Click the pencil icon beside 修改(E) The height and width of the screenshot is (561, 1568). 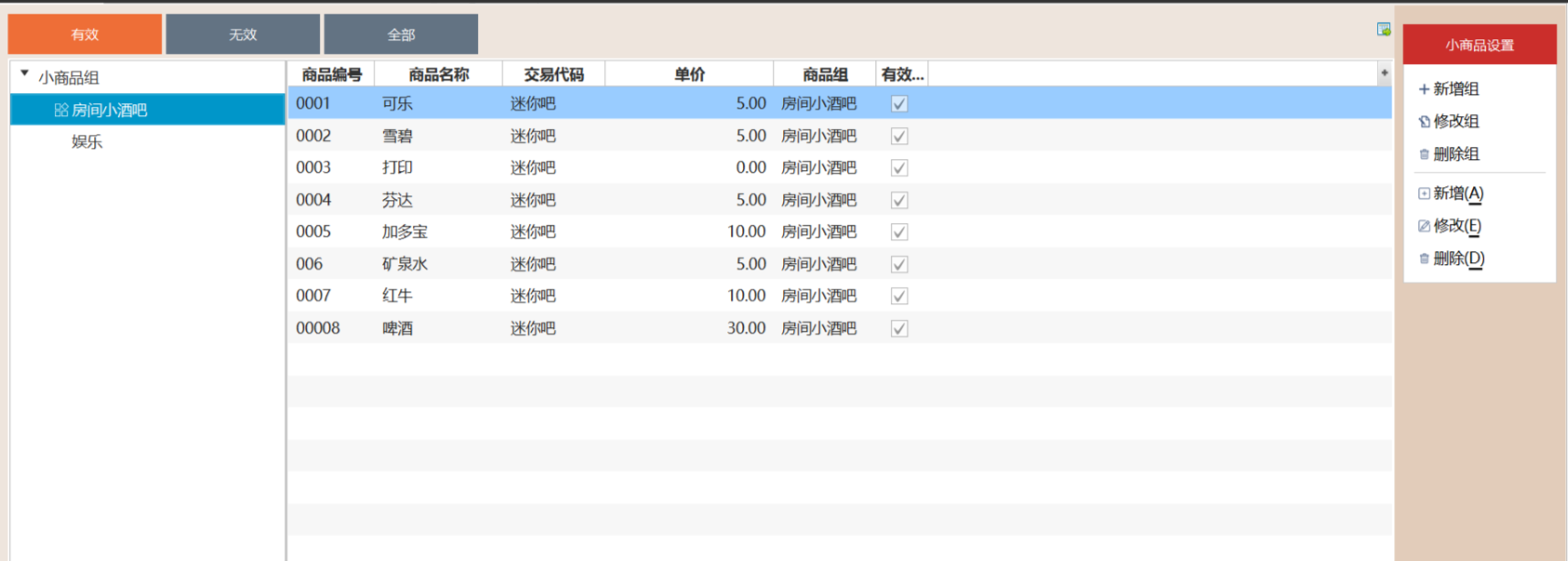click(1424, 226)
